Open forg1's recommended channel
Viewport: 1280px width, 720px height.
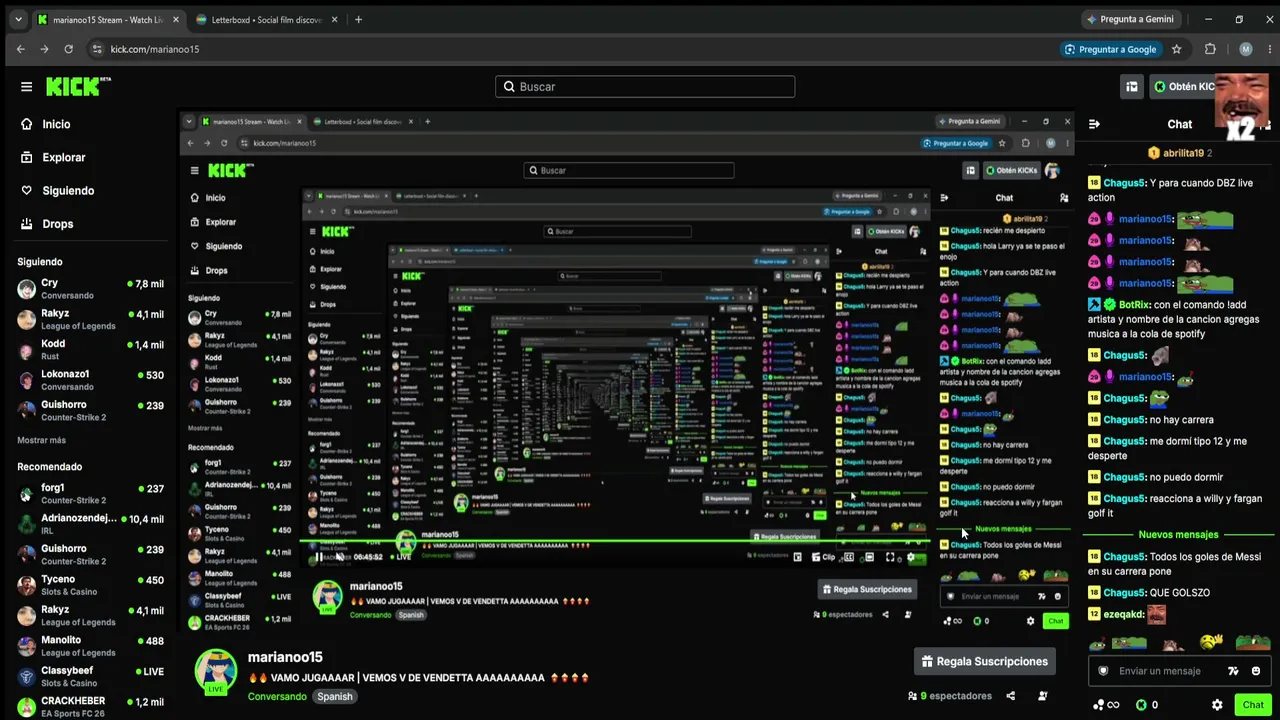point(90,494)
